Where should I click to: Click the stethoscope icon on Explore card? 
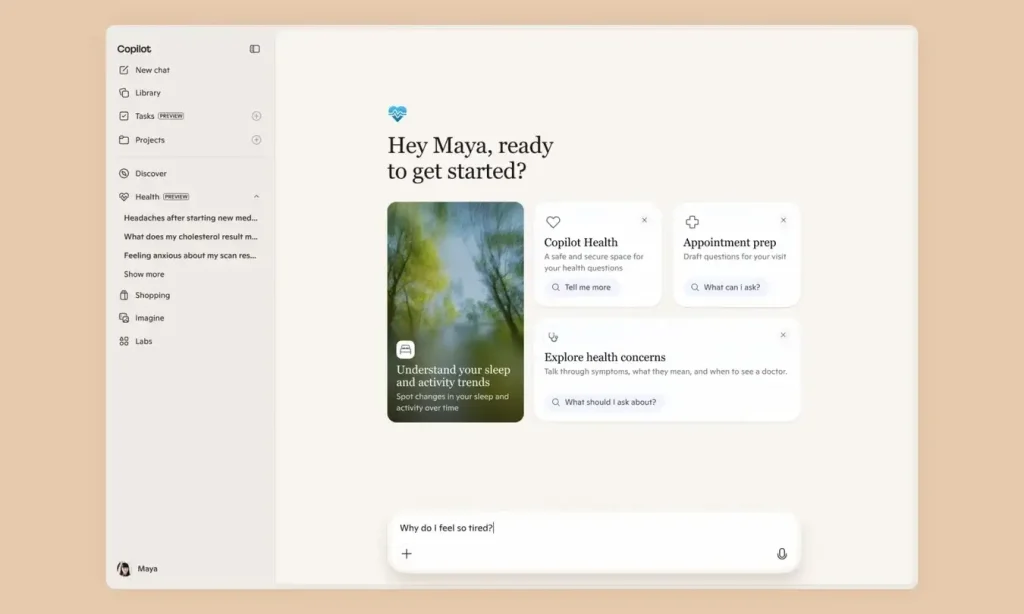(553, 337)
